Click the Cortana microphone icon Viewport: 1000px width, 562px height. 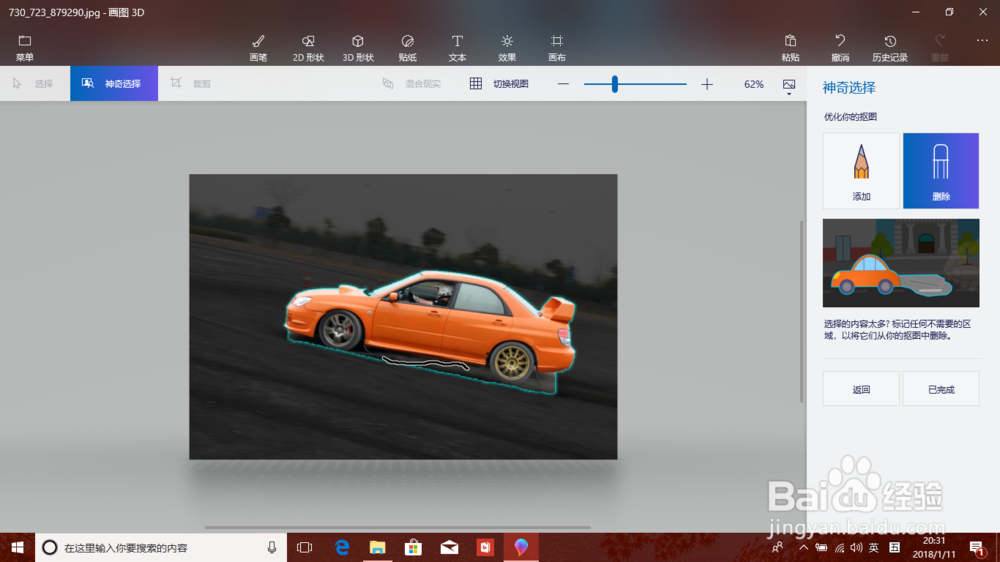tap(272, 547)
